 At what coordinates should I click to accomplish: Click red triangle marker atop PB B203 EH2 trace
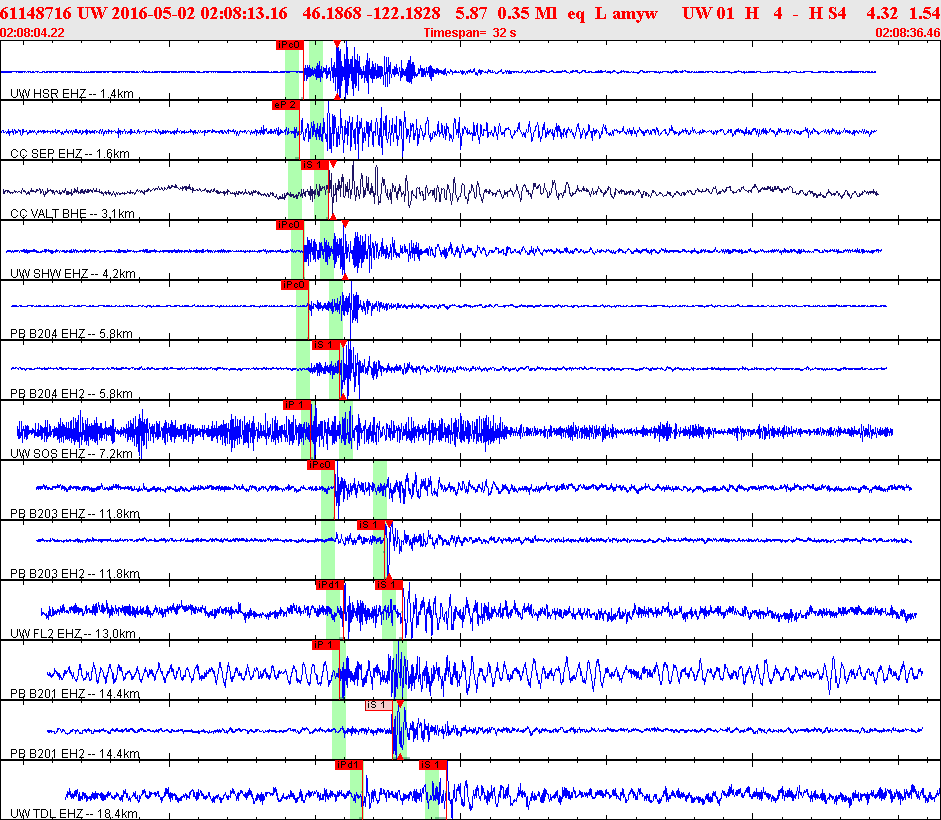coord(389,524)
